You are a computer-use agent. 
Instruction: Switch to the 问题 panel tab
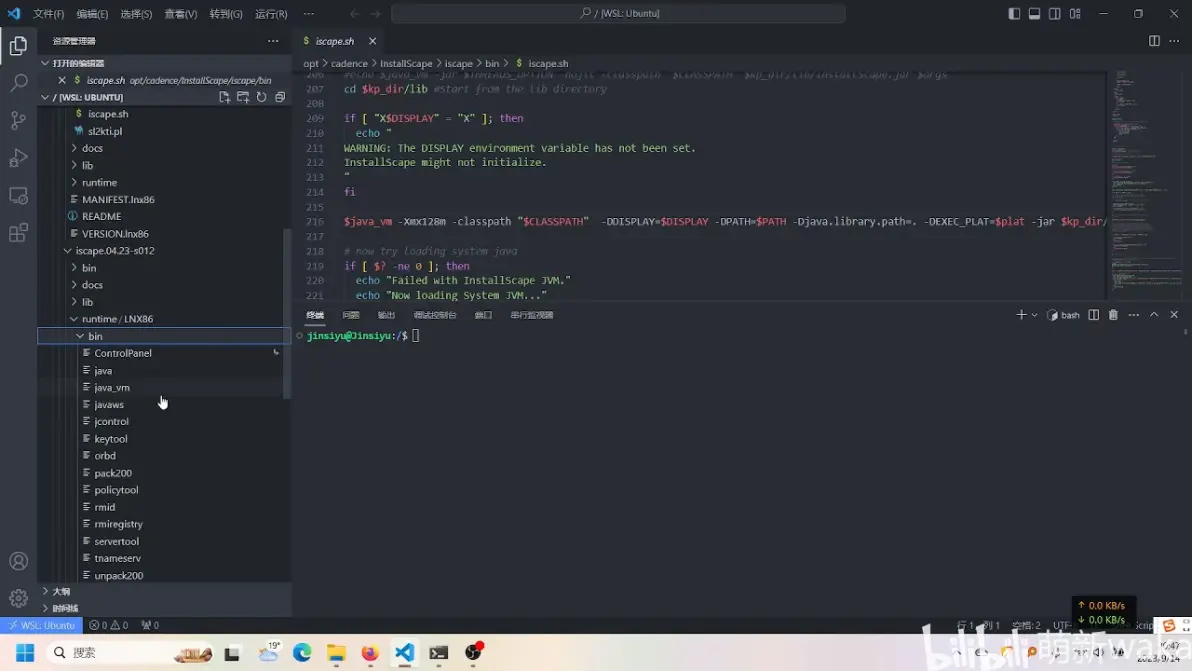pos(350,315)
